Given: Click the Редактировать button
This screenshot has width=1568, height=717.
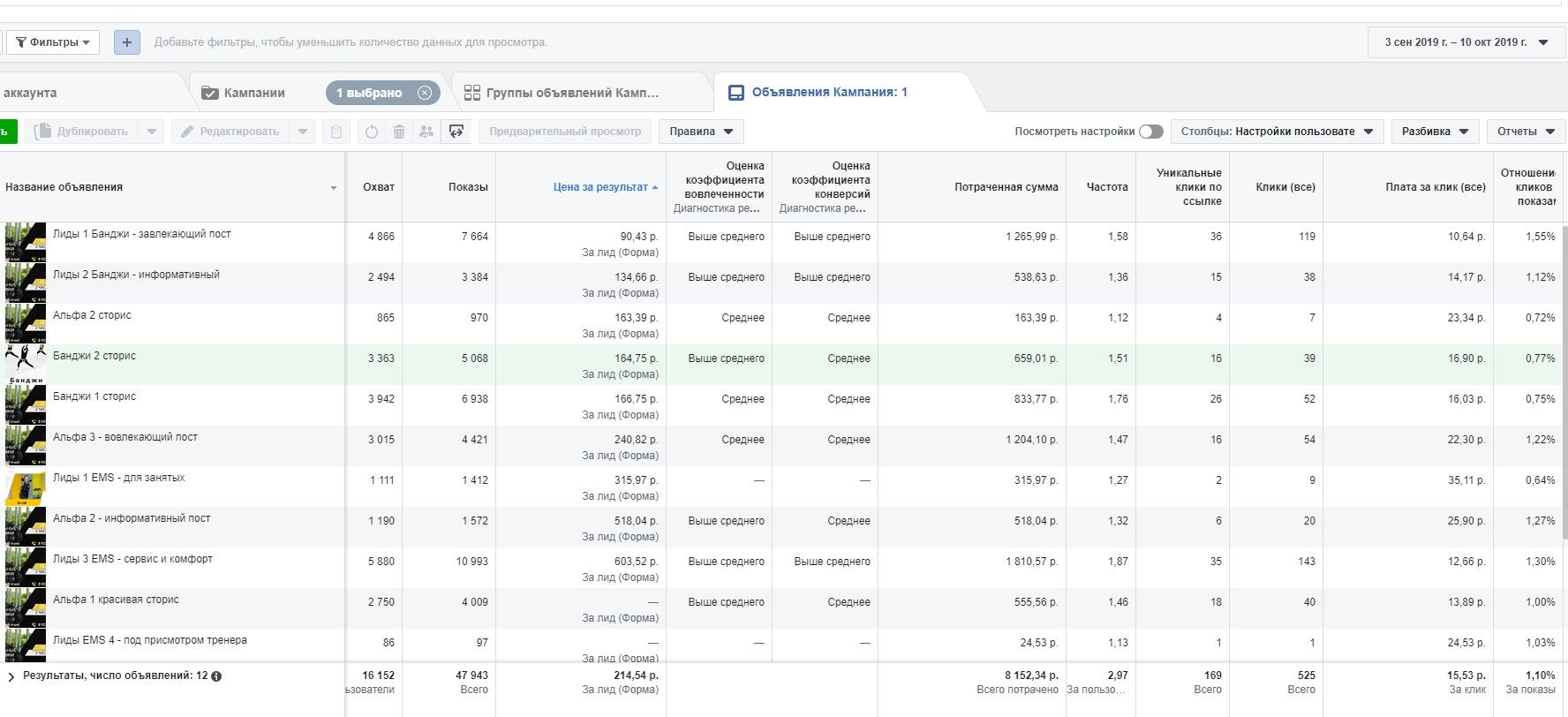Looking at the screenshot, I should point(231,132).
